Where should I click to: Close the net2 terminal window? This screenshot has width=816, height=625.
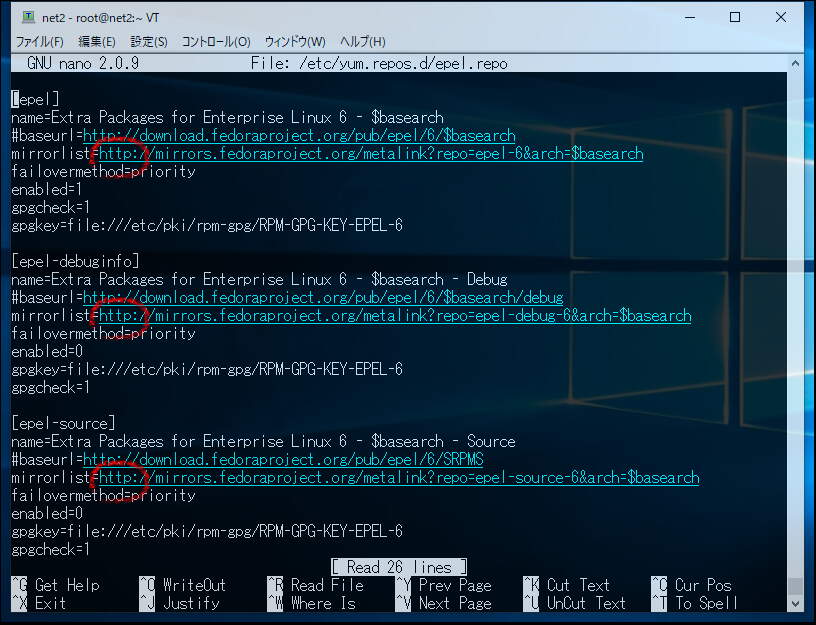click(x=781, y=17)
